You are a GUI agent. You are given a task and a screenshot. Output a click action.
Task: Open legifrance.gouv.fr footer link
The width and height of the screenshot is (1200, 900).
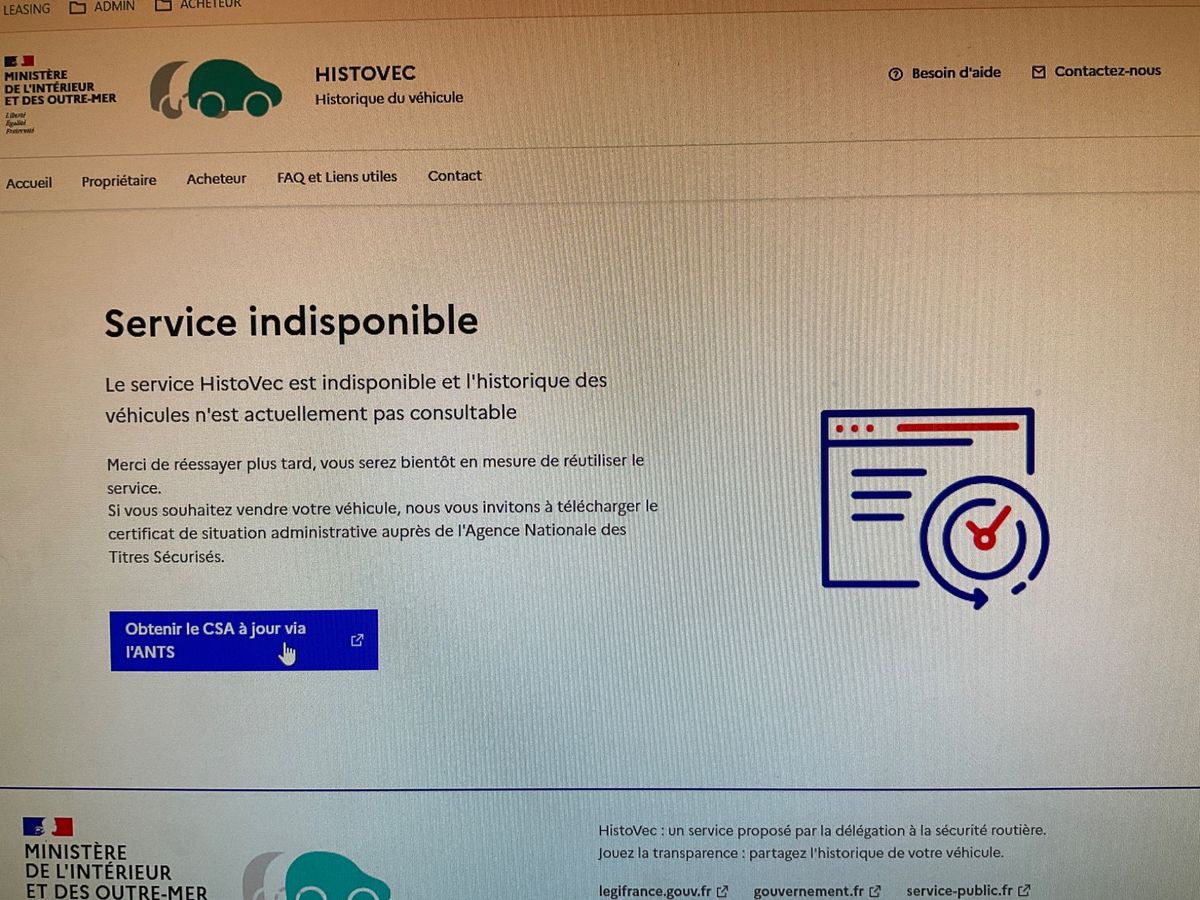(x=664, y=891)
